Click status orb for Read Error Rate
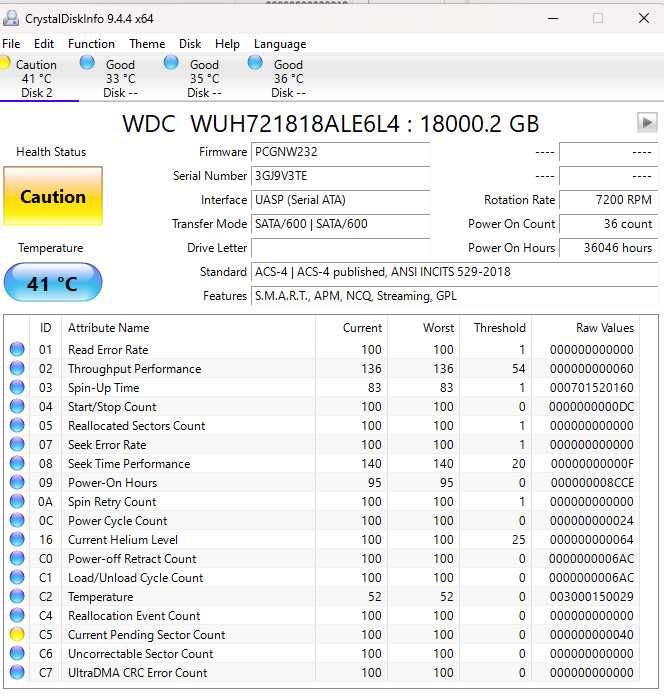The image size is (664, 696). coord(17,349)
